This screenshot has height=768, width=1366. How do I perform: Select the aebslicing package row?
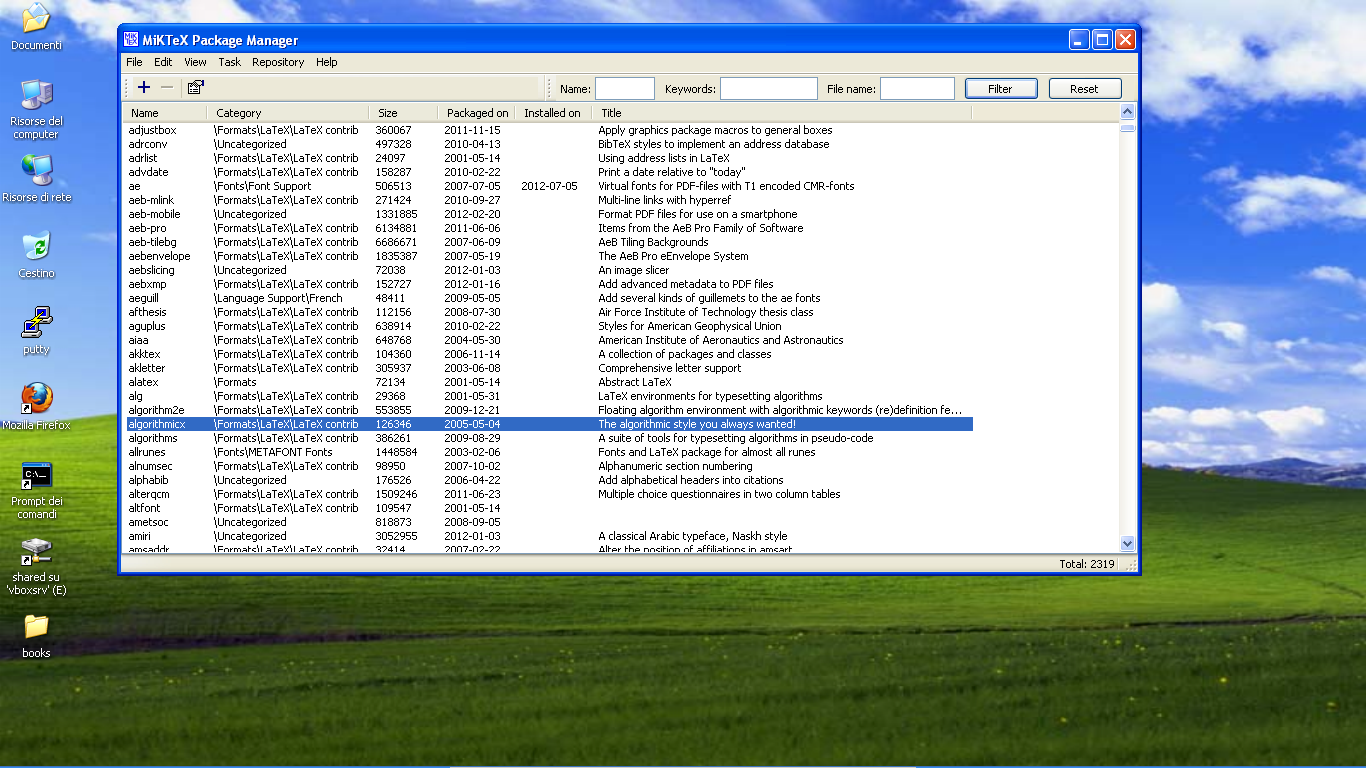(x=548, y=270)
